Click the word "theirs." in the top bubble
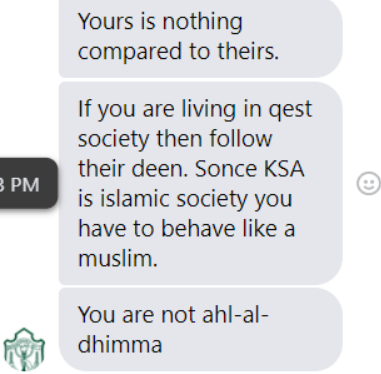The width and height of the screenshot is (381, 374). (248, 52)
